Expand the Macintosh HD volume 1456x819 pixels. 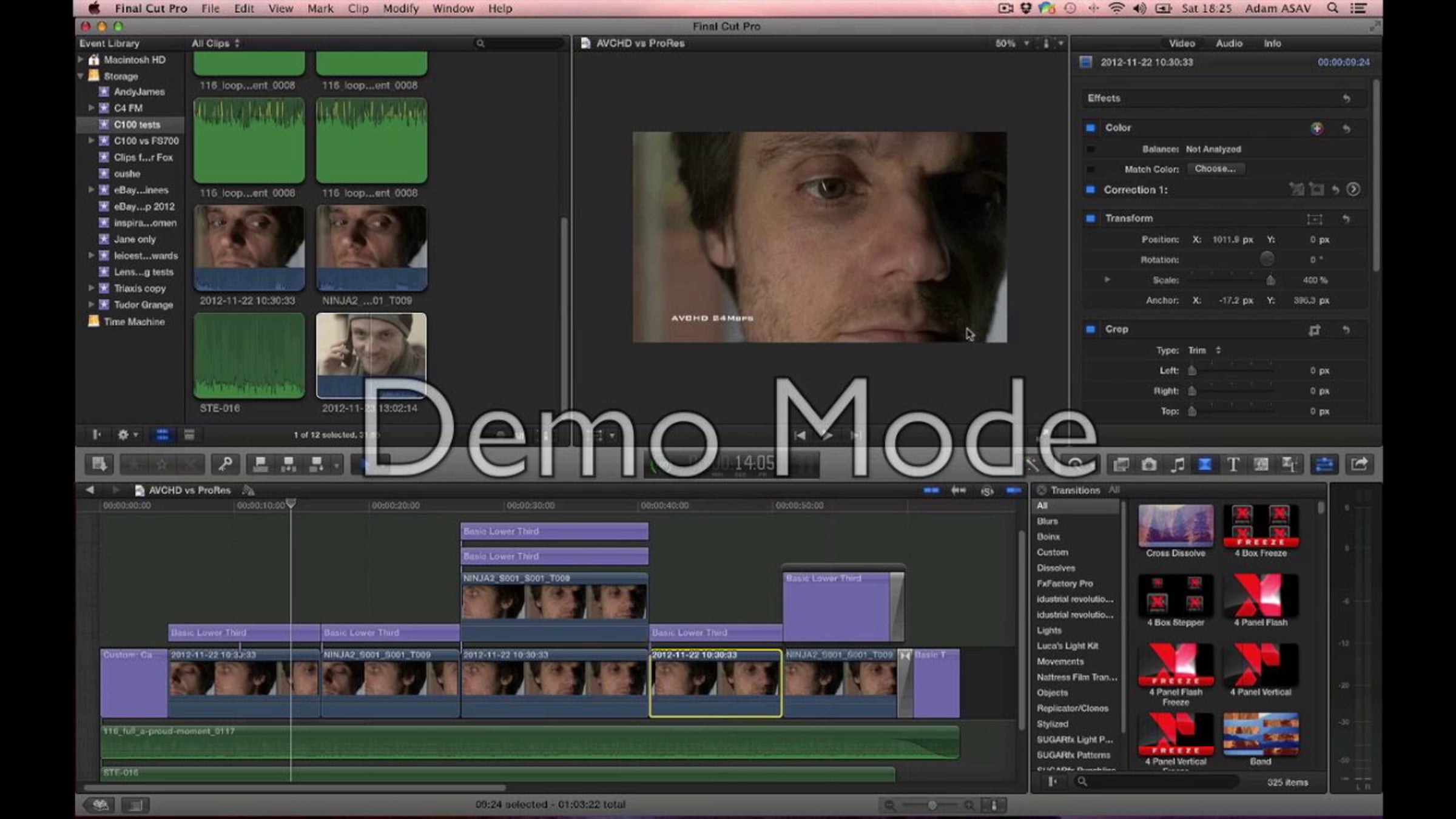(81, 59)
